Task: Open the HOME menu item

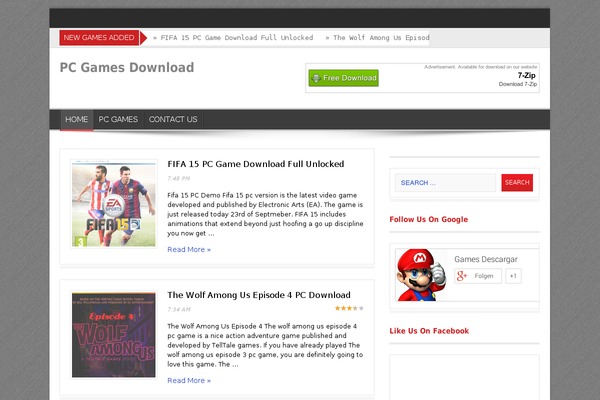Action: [x=77, y=119]
